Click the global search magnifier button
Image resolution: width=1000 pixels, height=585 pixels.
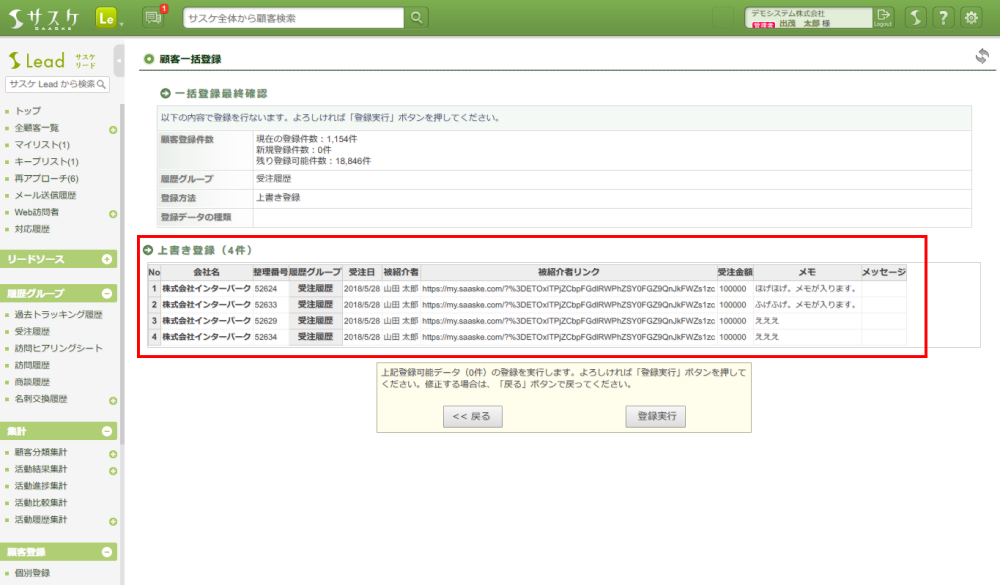pos(417,18)
